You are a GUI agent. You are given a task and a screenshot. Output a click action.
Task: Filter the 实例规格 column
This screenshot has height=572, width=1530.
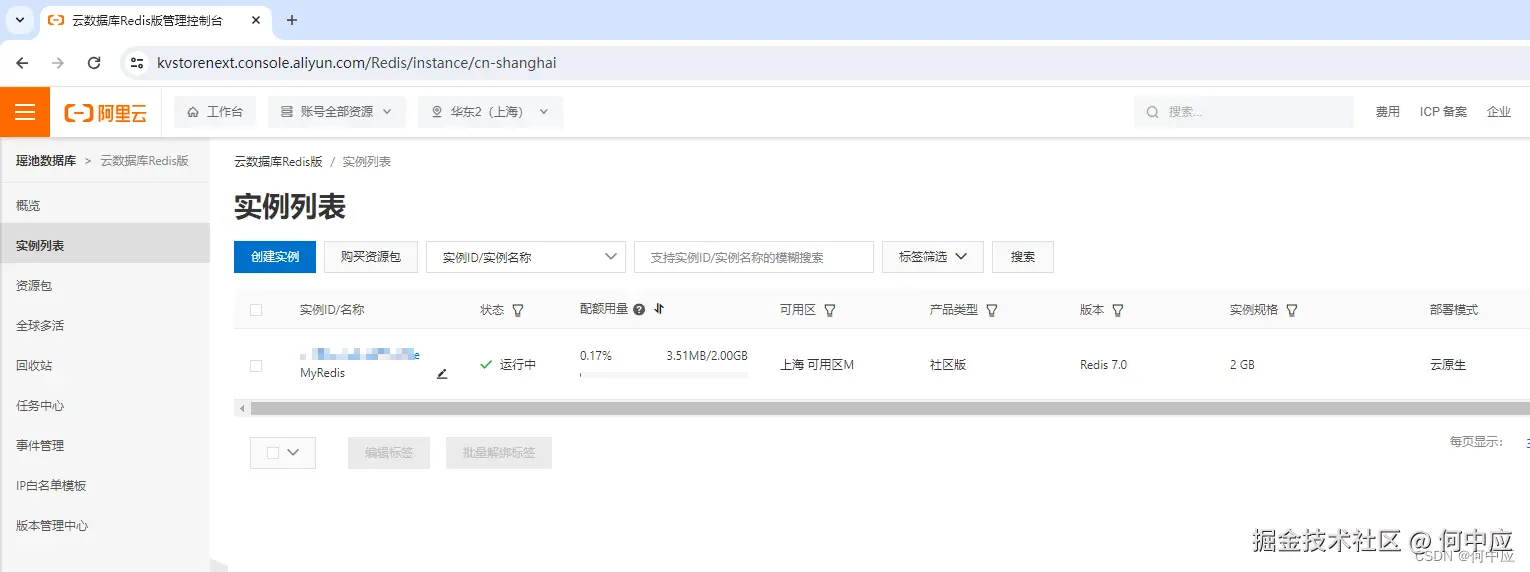point(1292,311)
